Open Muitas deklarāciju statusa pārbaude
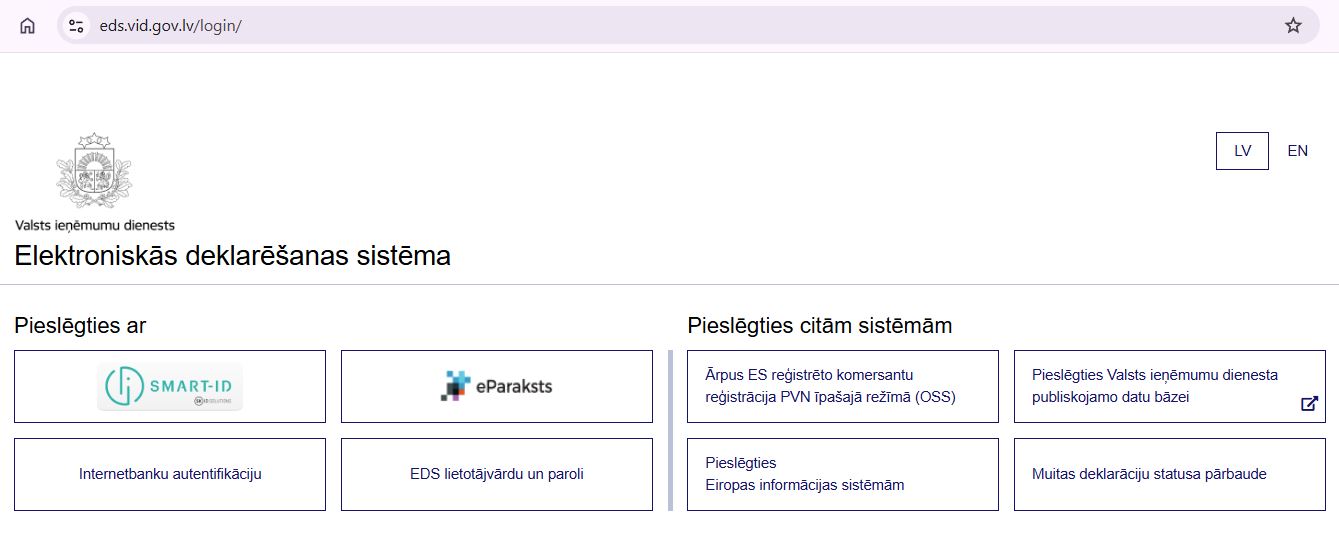1339x536 pixels. (x=1169, y=474)
